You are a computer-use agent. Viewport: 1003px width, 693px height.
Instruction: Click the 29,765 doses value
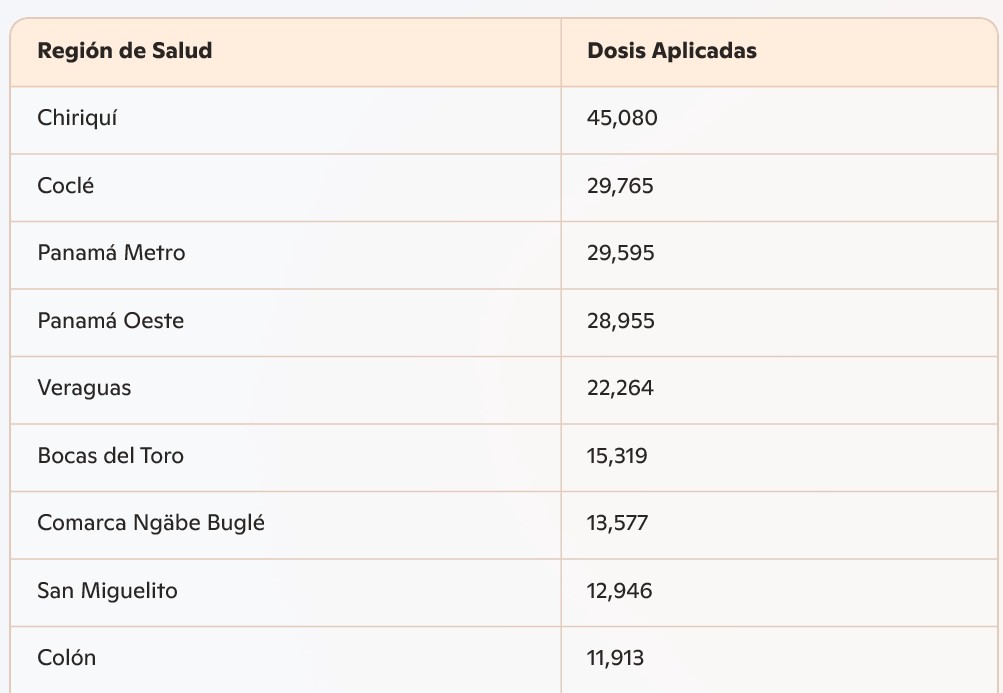click(x=620, y=186)
